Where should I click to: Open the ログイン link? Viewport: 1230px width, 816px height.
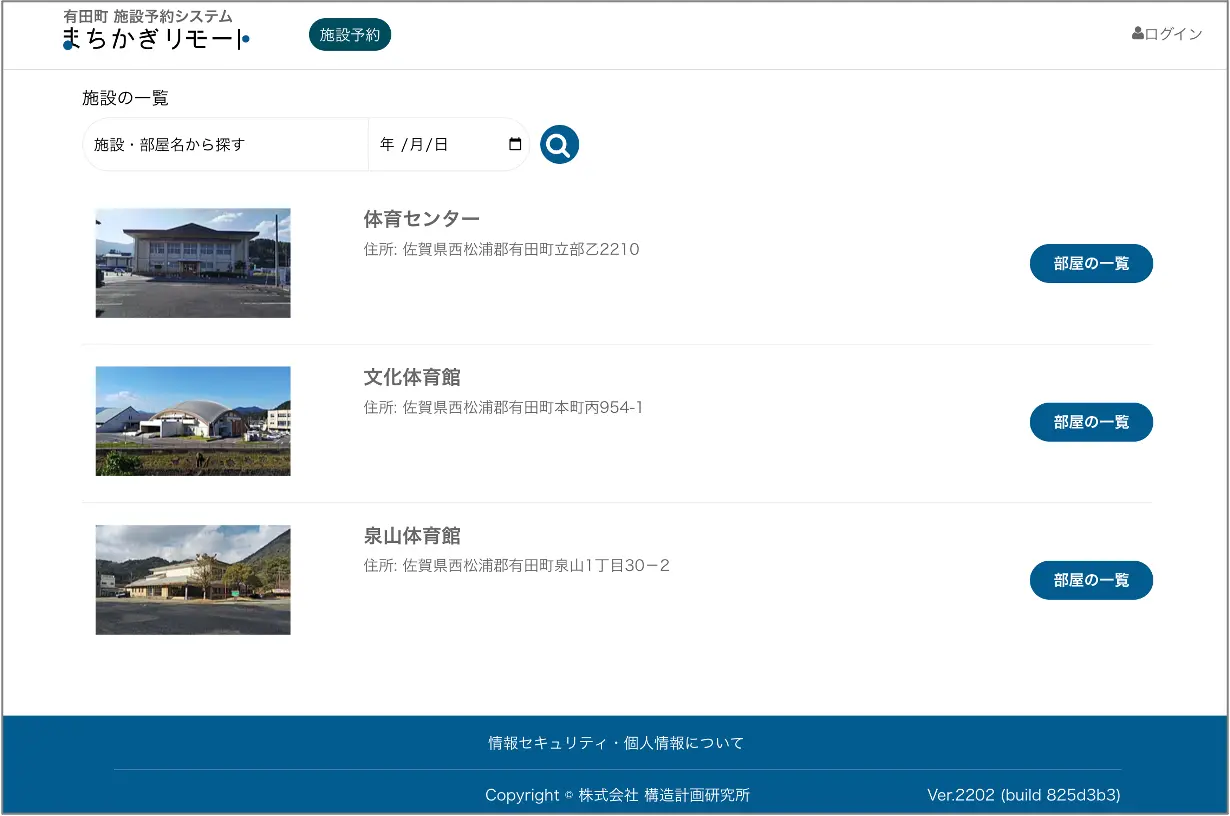[1167, 34]
